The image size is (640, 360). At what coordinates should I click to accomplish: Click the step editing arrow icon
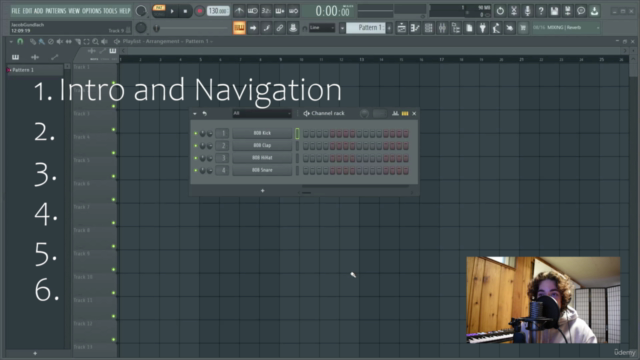253,28
